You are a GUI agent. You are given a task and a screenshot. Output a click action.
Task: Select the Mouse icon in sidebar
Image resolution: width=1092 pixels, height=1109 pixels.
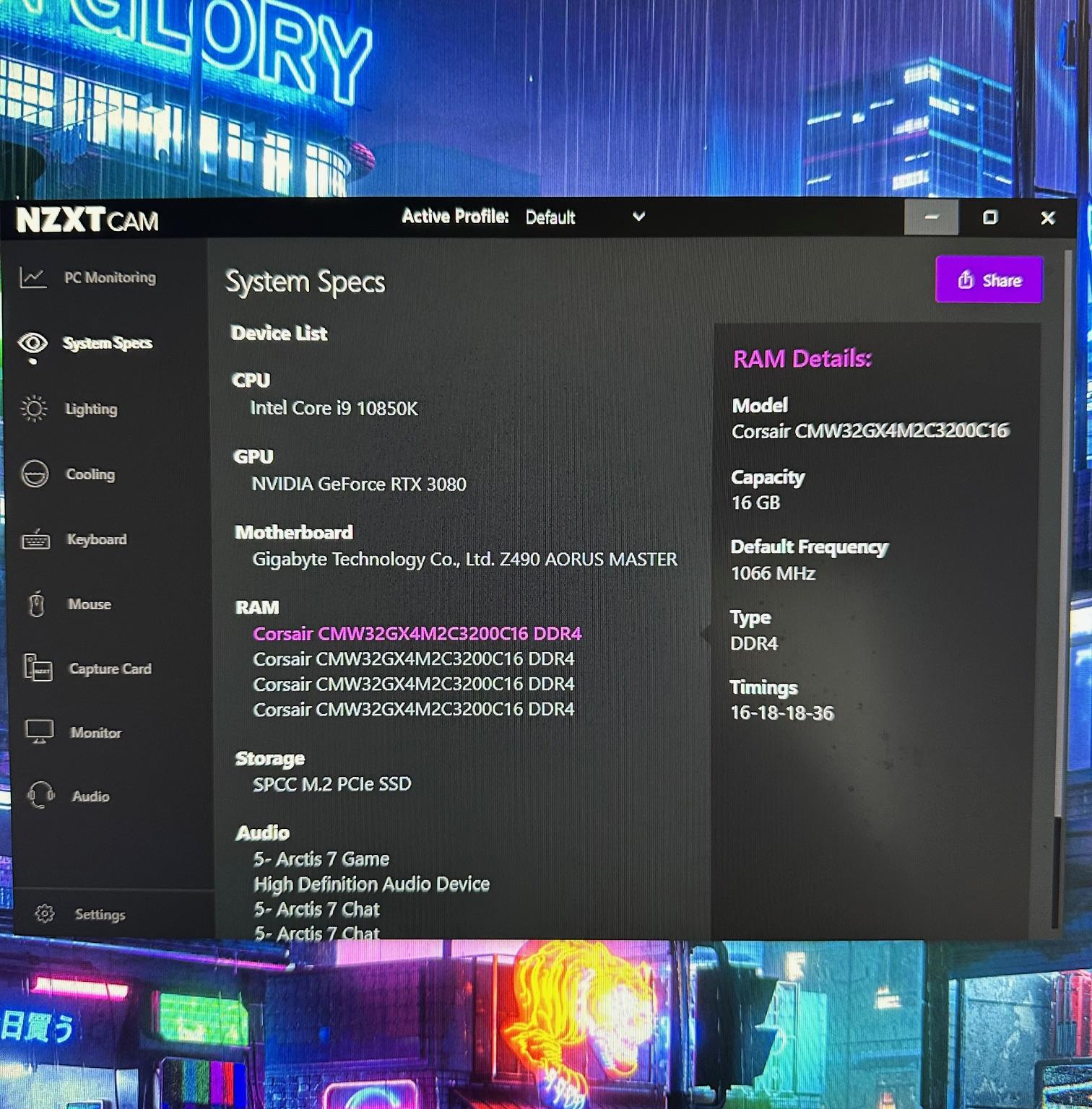click(x=37, y=604)
